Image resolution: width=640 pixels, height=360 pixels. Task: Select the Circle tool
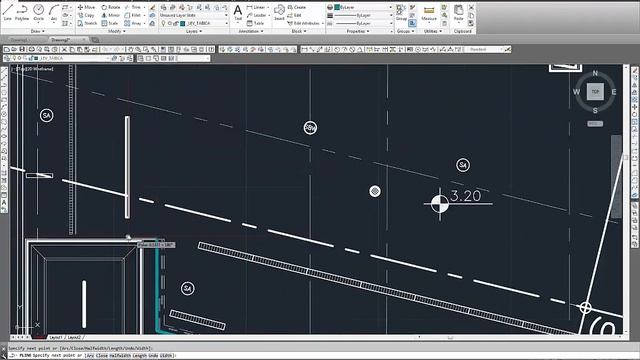click(38, 12)
